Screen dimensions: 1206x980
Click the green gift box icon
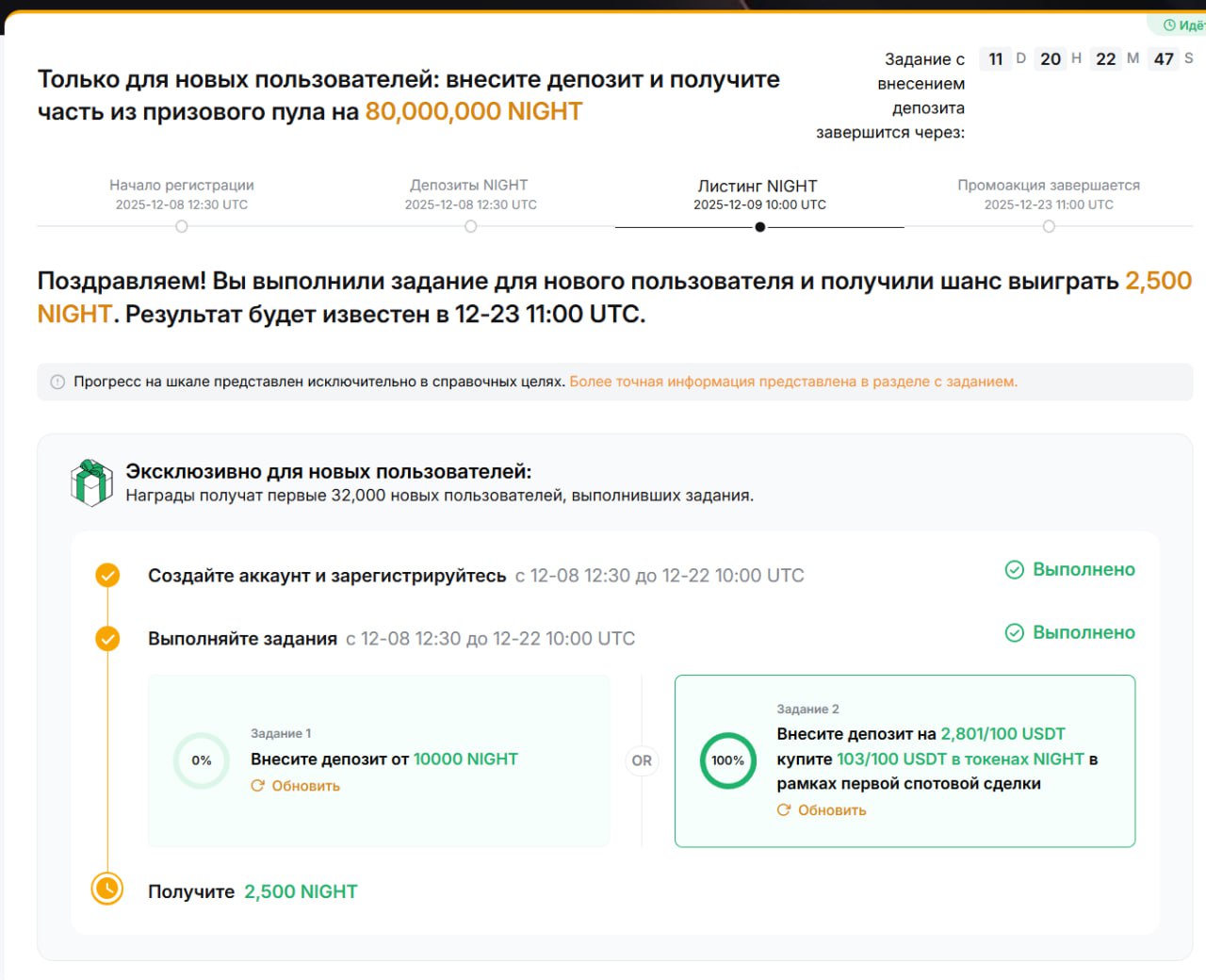point(91,482)
